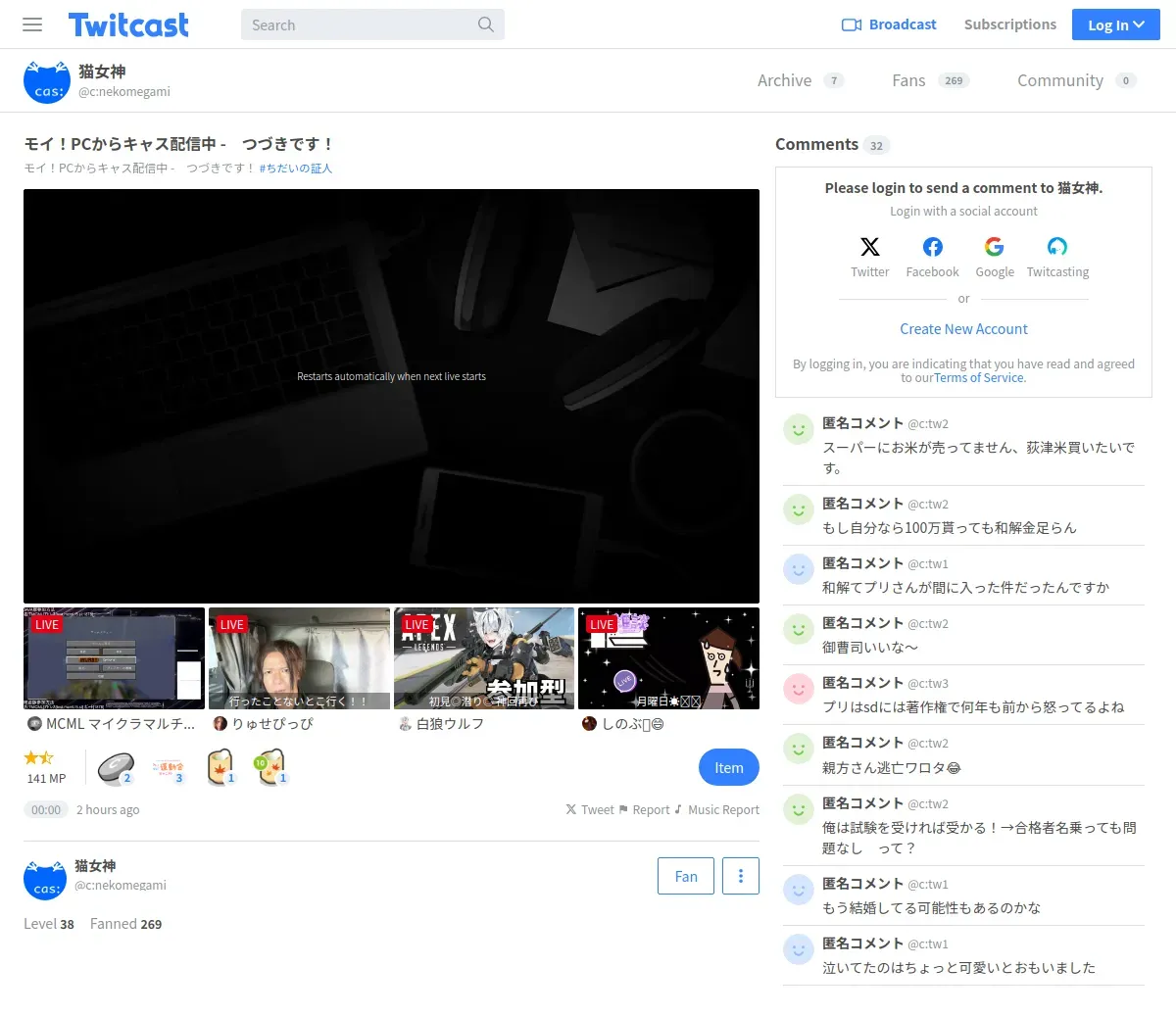Click avatar of 和解てプリさん comment

[x=799, y=569]
